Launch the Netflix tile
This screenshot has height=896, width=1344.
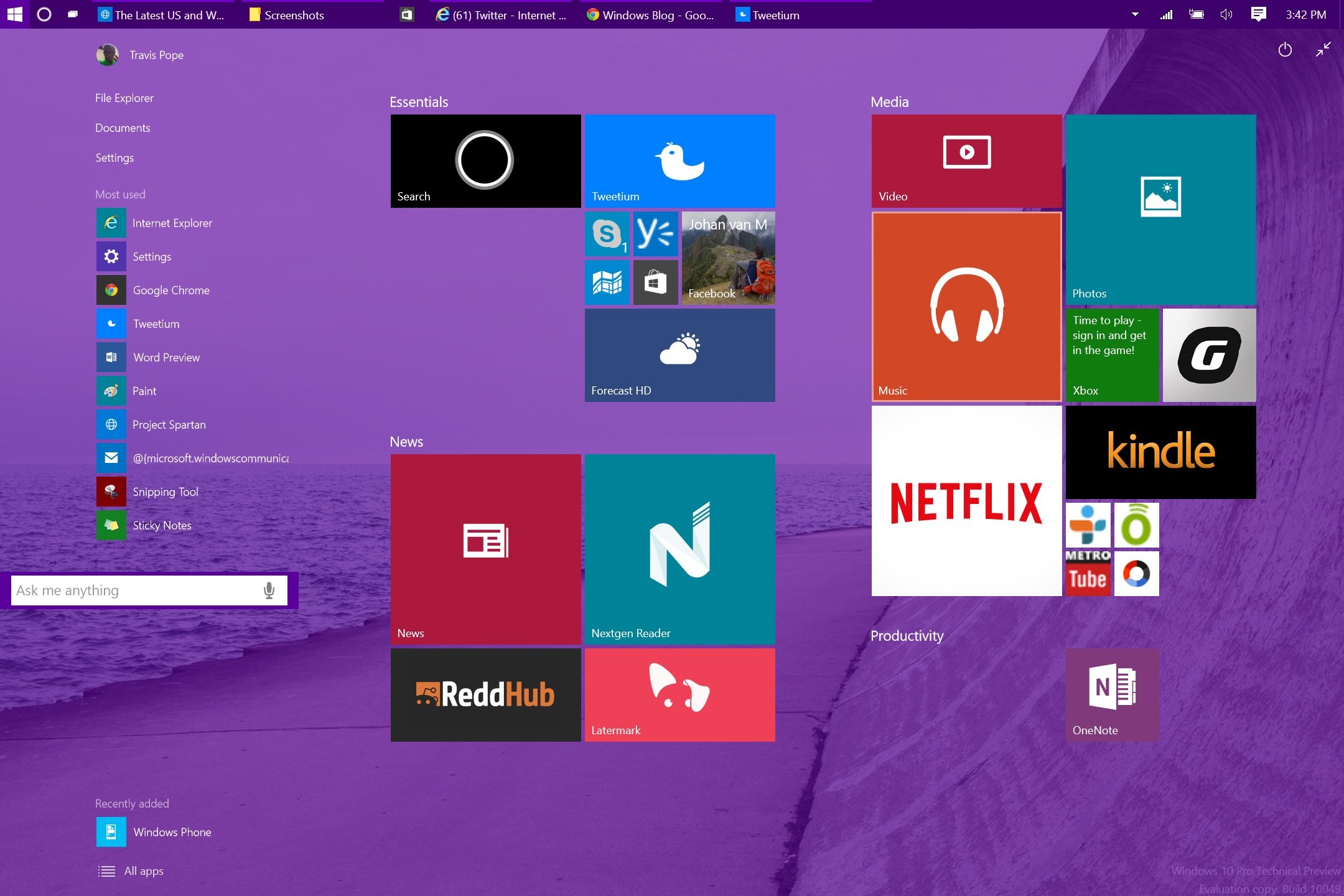(966, 501)
